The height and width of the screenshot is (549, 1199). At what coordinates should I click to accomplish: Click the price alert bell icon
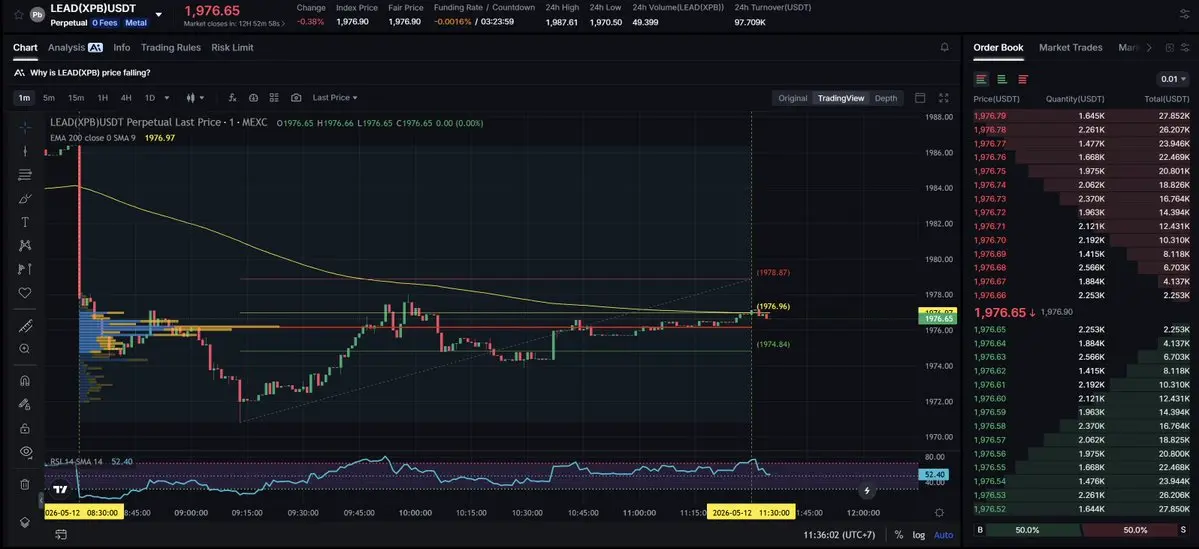point(944,47)
